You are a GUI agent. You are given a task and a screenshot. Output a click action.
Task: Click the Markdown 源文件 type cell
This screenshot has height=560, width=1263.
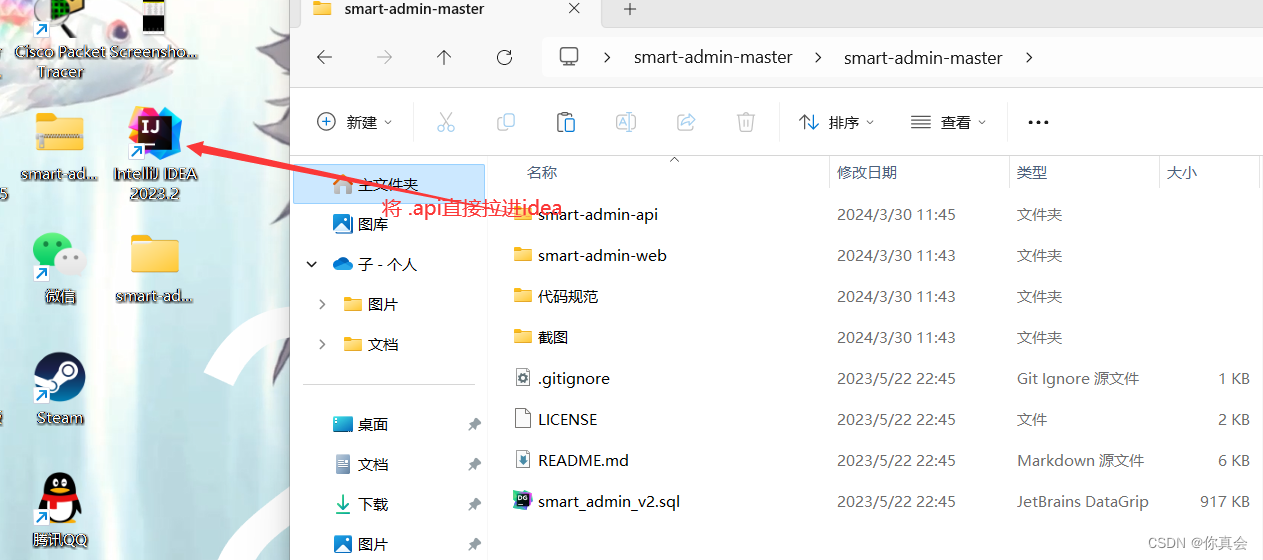[x=1080, y=460]
